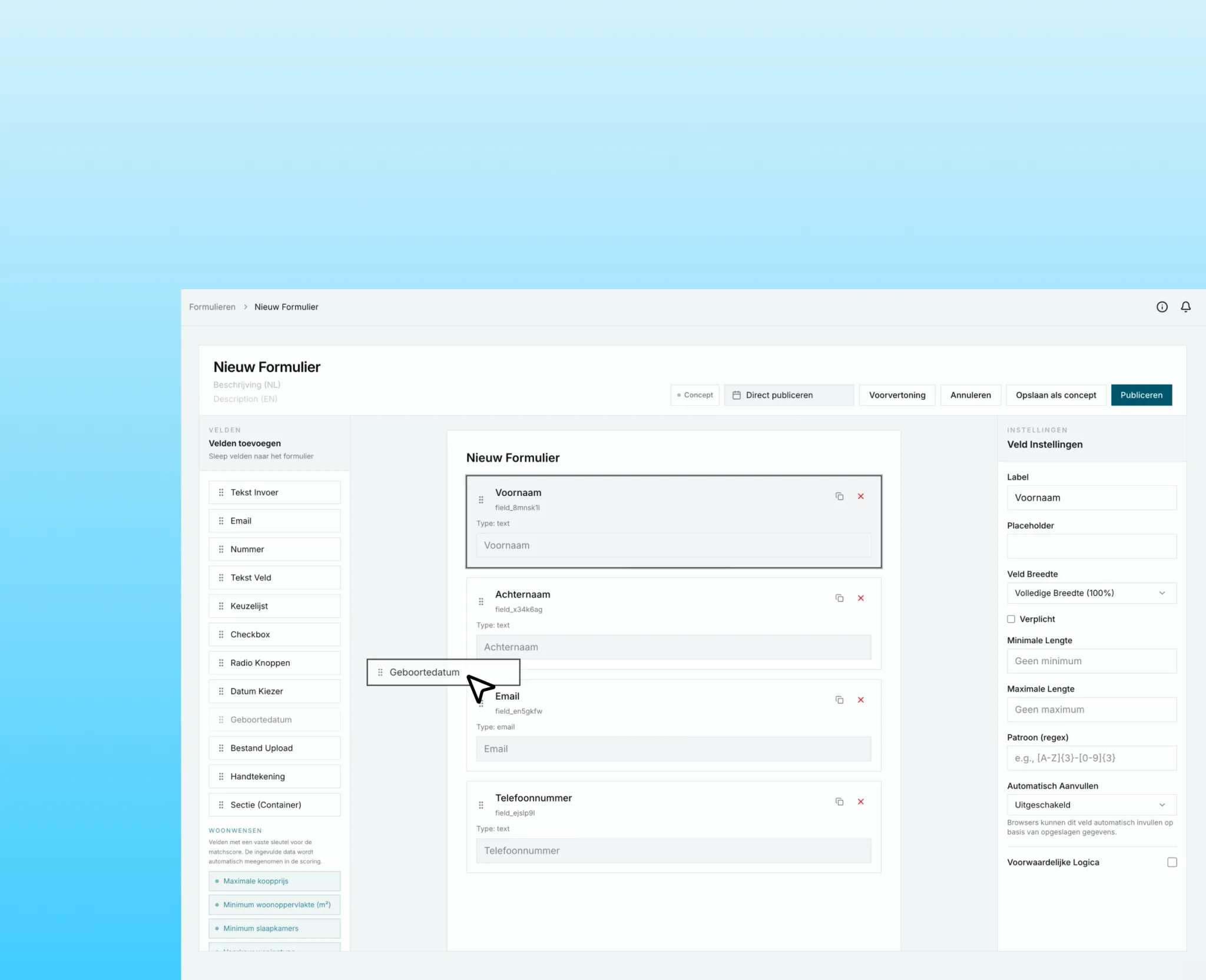Select Maximale koopprijs woonwens field
This screenshot has height=980, width=1206.
tap(274, 881)
